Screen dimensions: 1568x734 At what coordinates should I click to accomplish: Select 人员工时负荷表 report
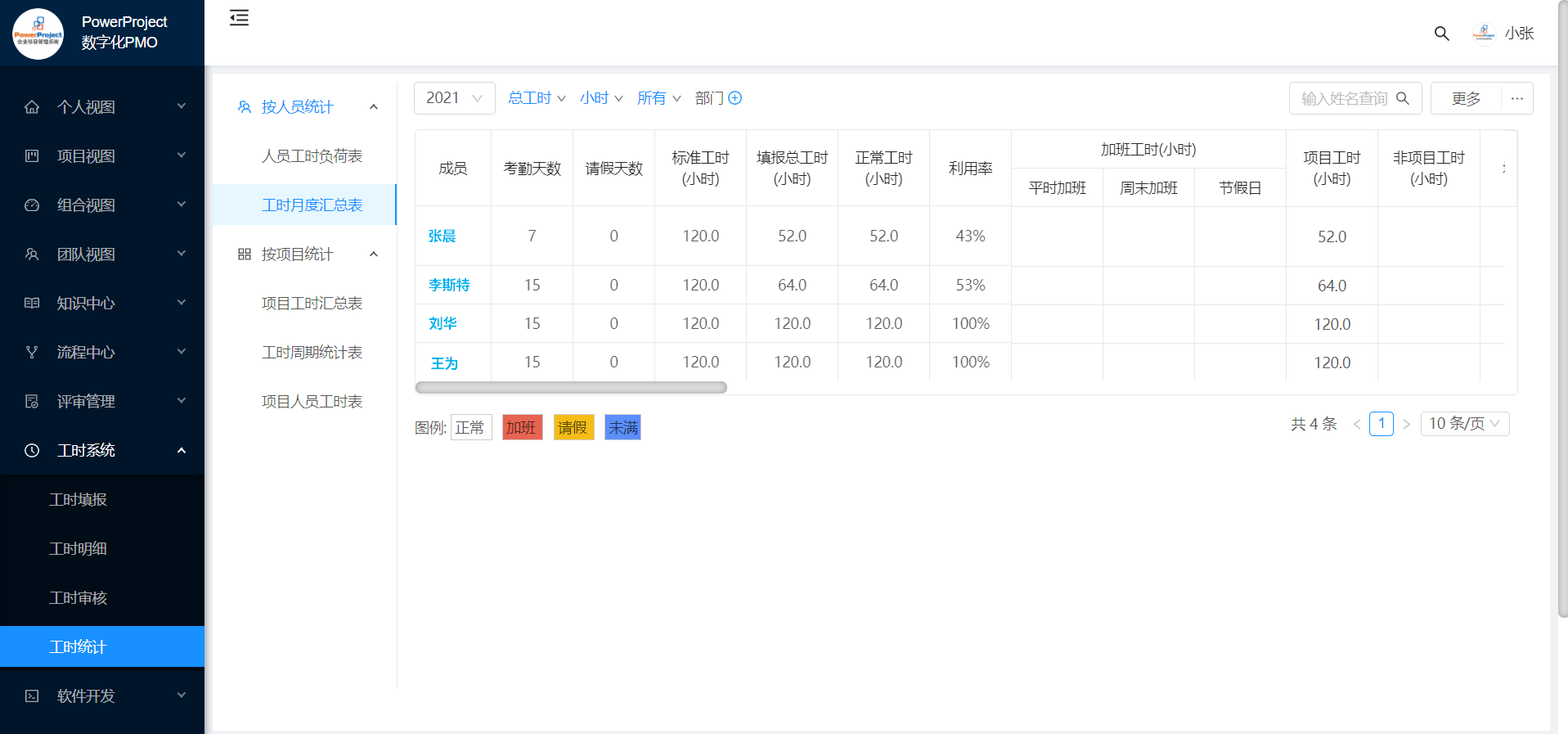[x=312, y=156]
